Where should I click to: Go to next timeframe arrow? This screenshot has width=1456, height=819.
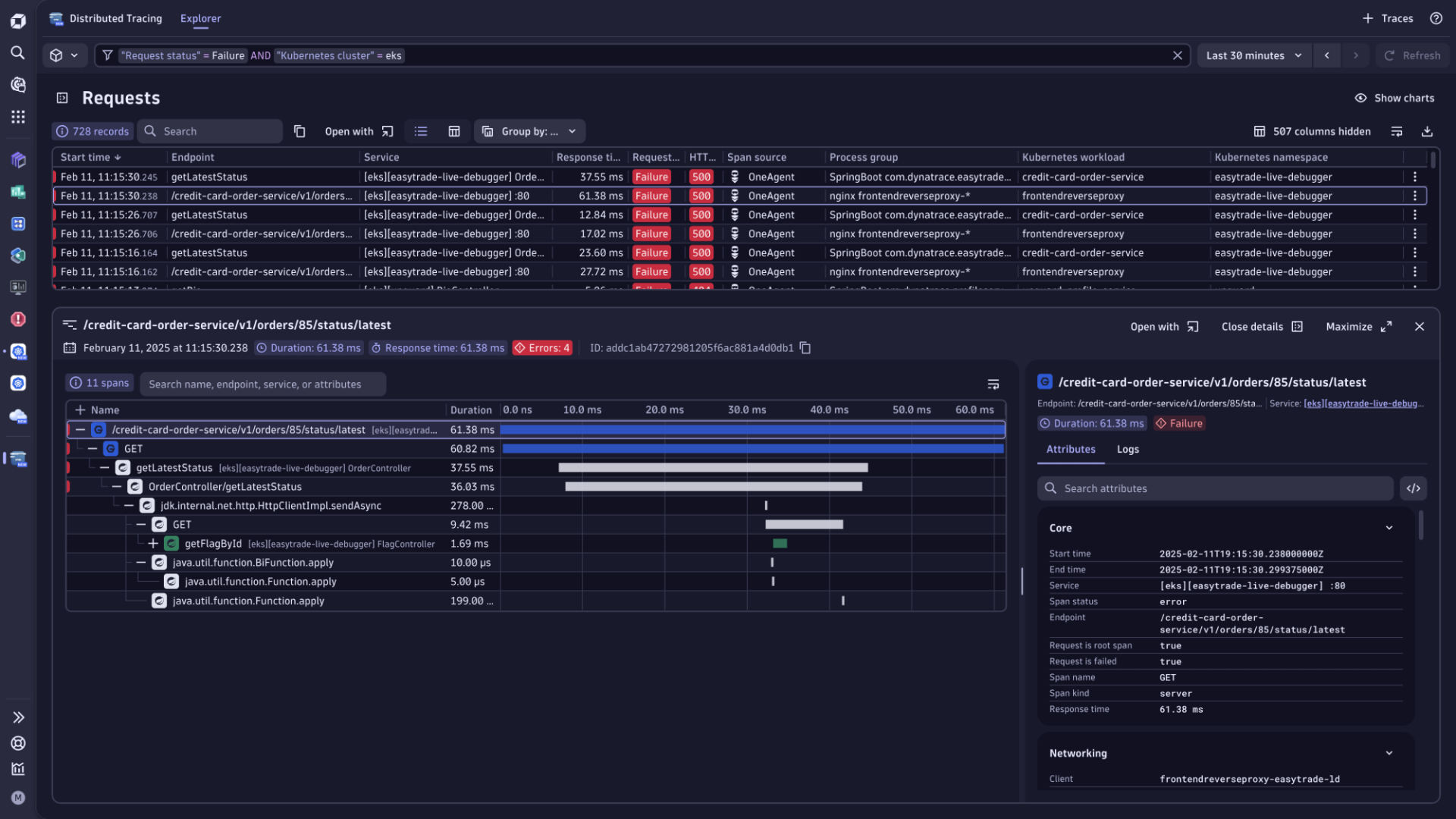coord(1356,55)
